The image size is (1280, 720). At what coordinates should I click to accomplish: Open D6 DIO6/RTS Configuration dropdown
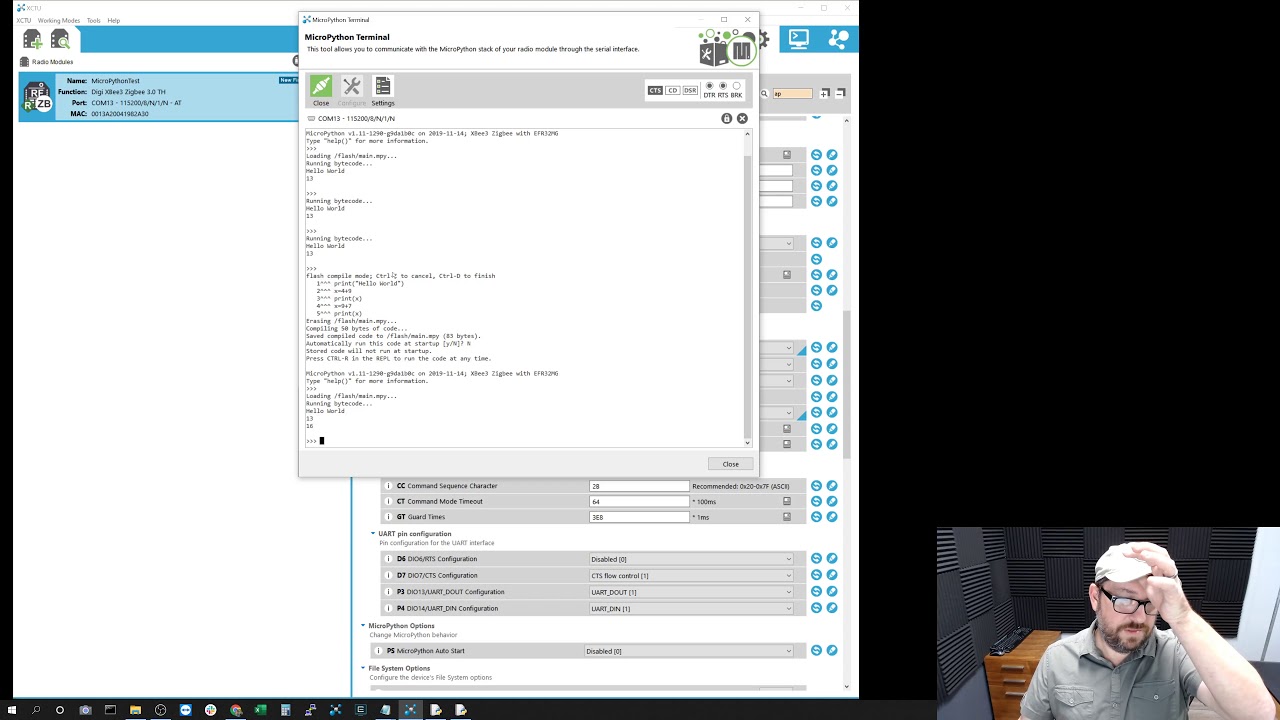tap(691, 559)
